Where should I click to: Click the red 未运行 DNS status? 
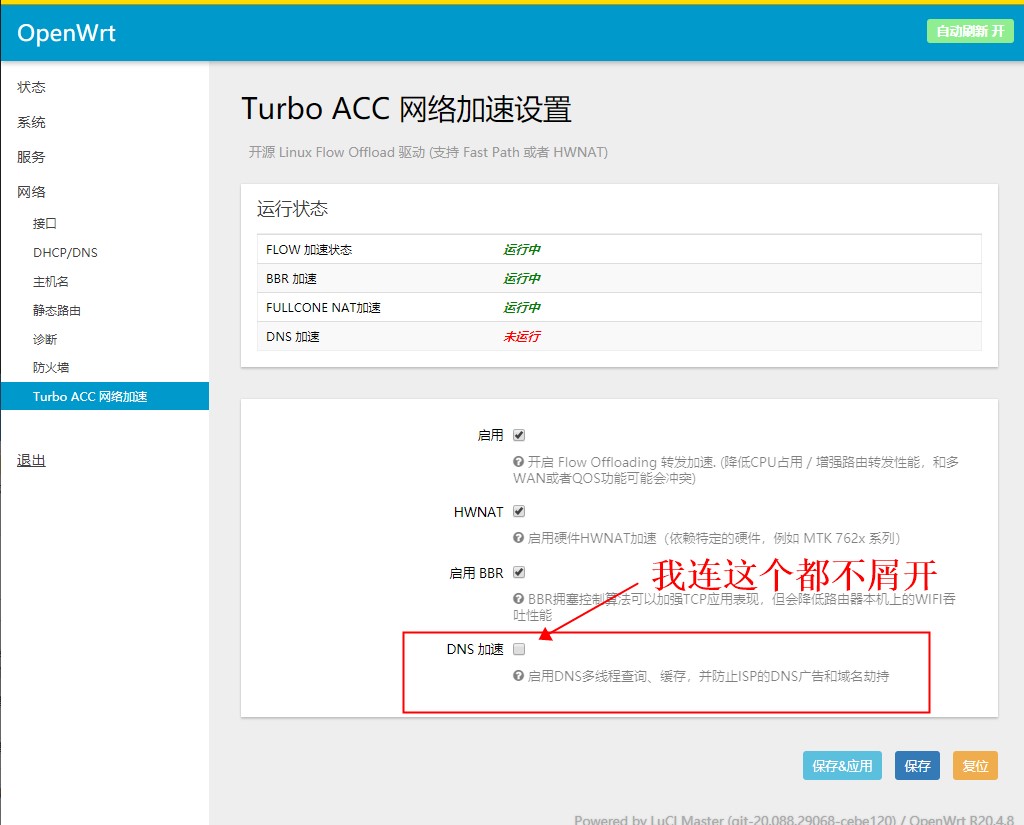coord(521,337)
